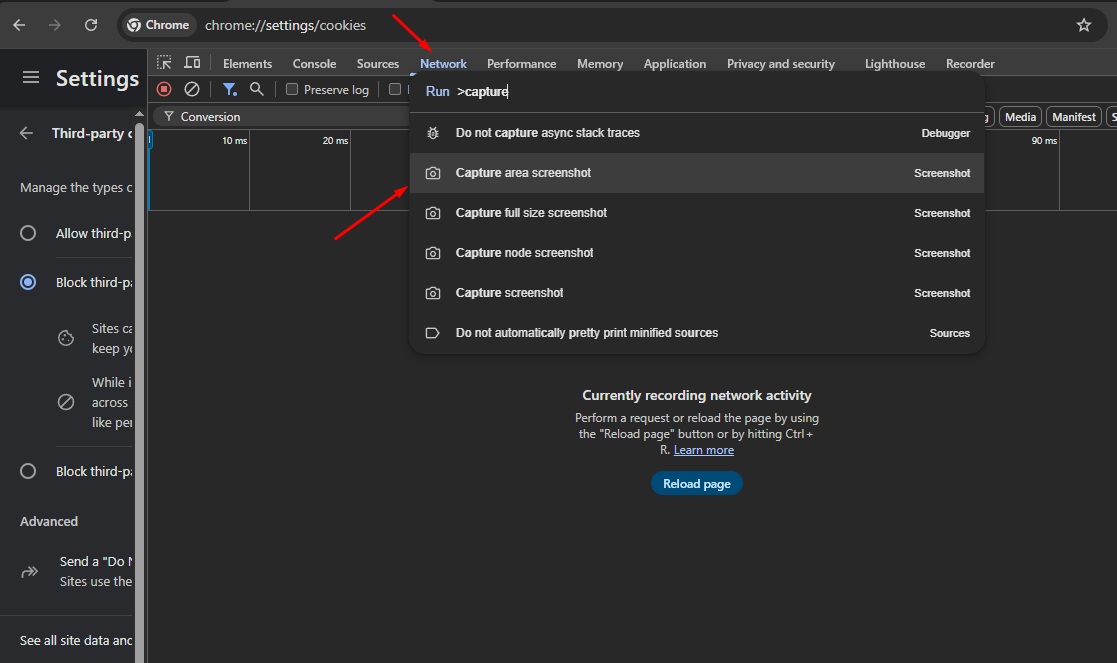
Task: Select the Network tab
Action: click(443, 63)
